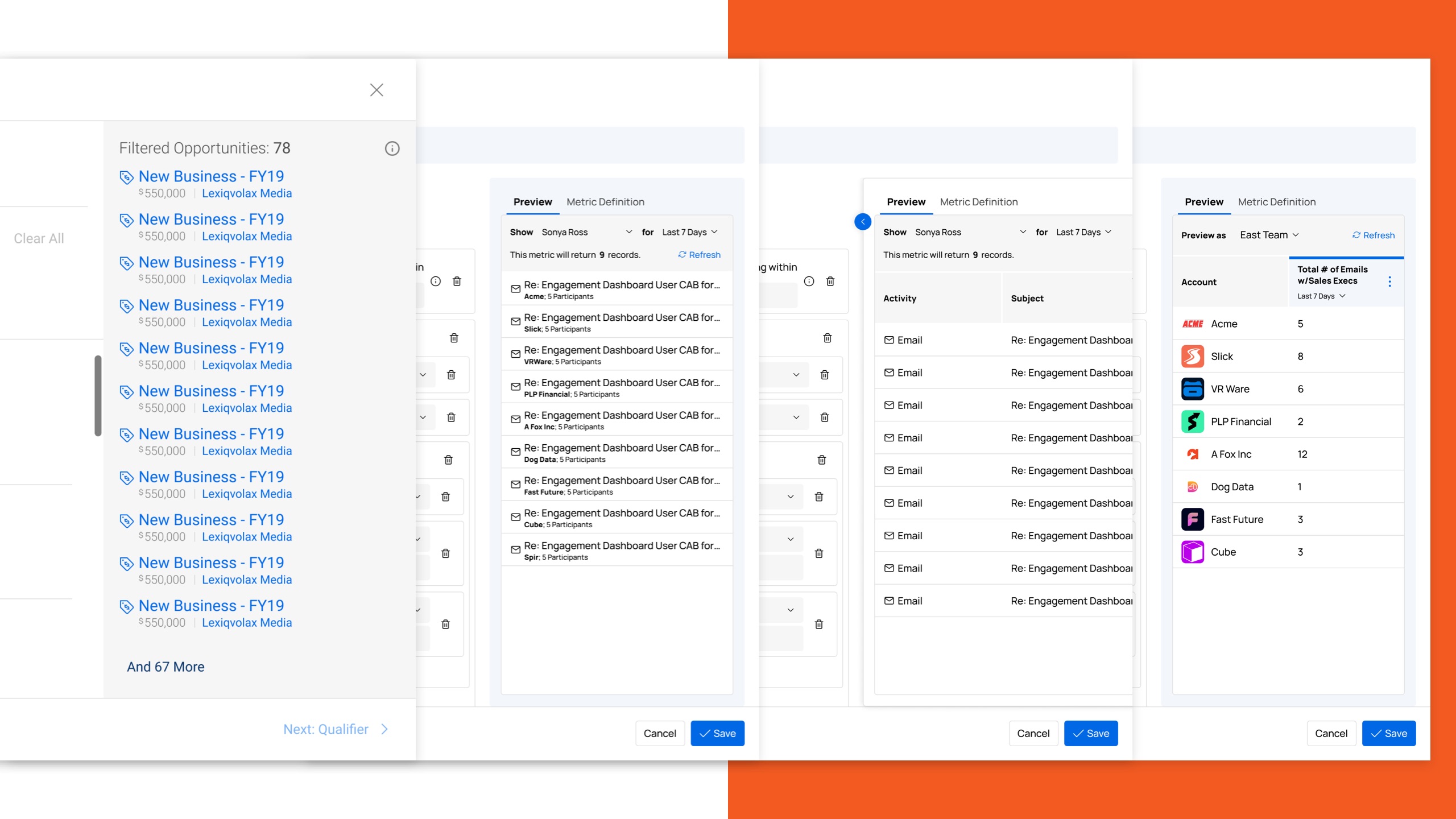Click the Slick account logo icon
This screenshot has height=819, width=1456.
(1192, 357)
